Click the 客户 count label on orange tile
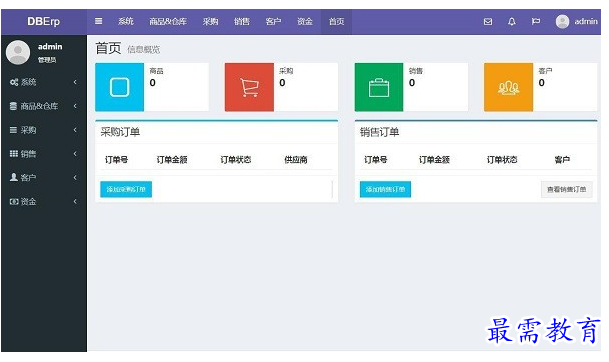The image size is (609, 362). click(x=545, y=71)
